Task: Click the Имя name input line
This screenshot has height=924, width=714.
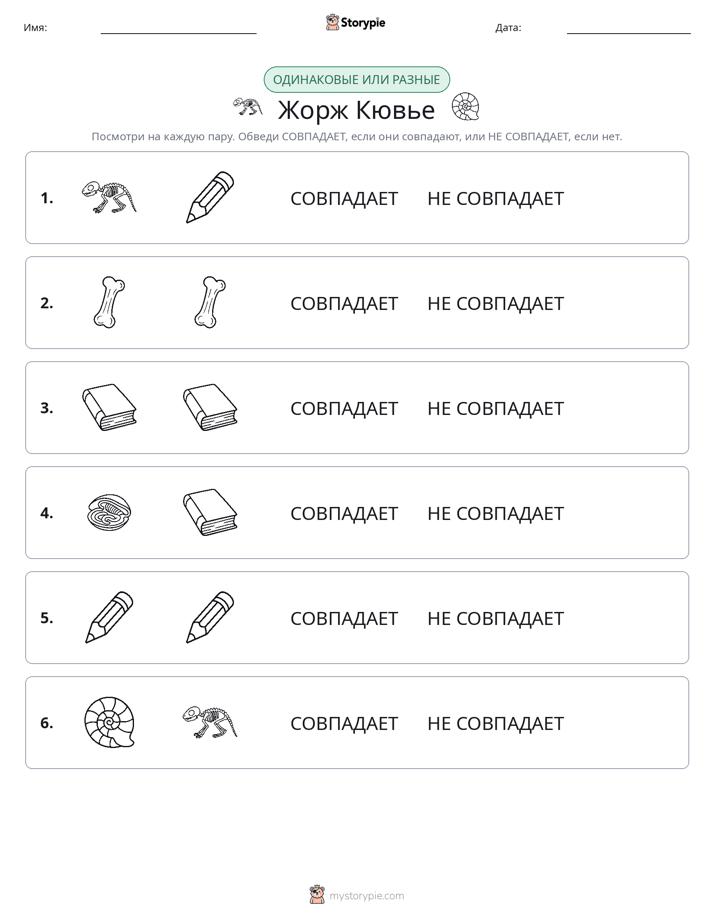Action: click(x=178, y=28)
